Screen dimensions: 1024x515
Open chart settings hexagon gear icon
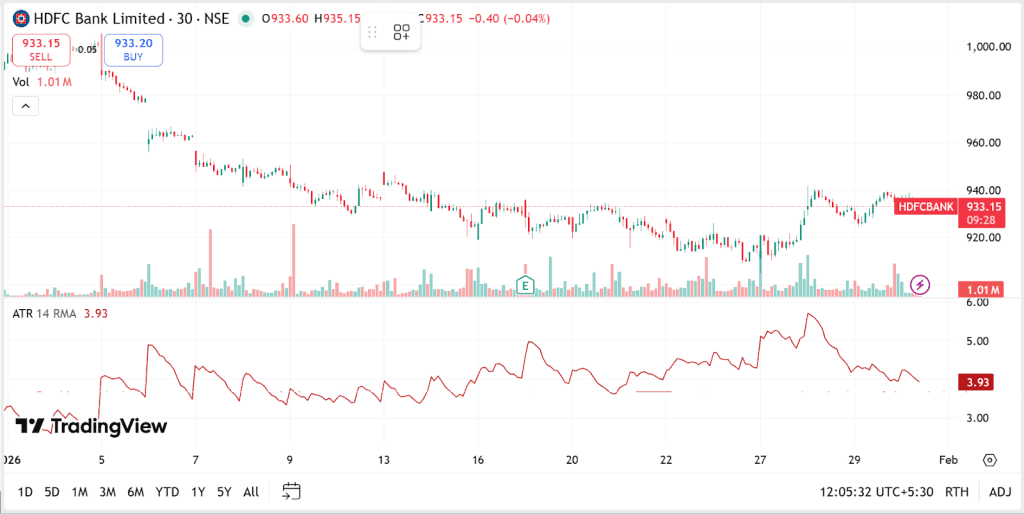[x=989, y=459]
